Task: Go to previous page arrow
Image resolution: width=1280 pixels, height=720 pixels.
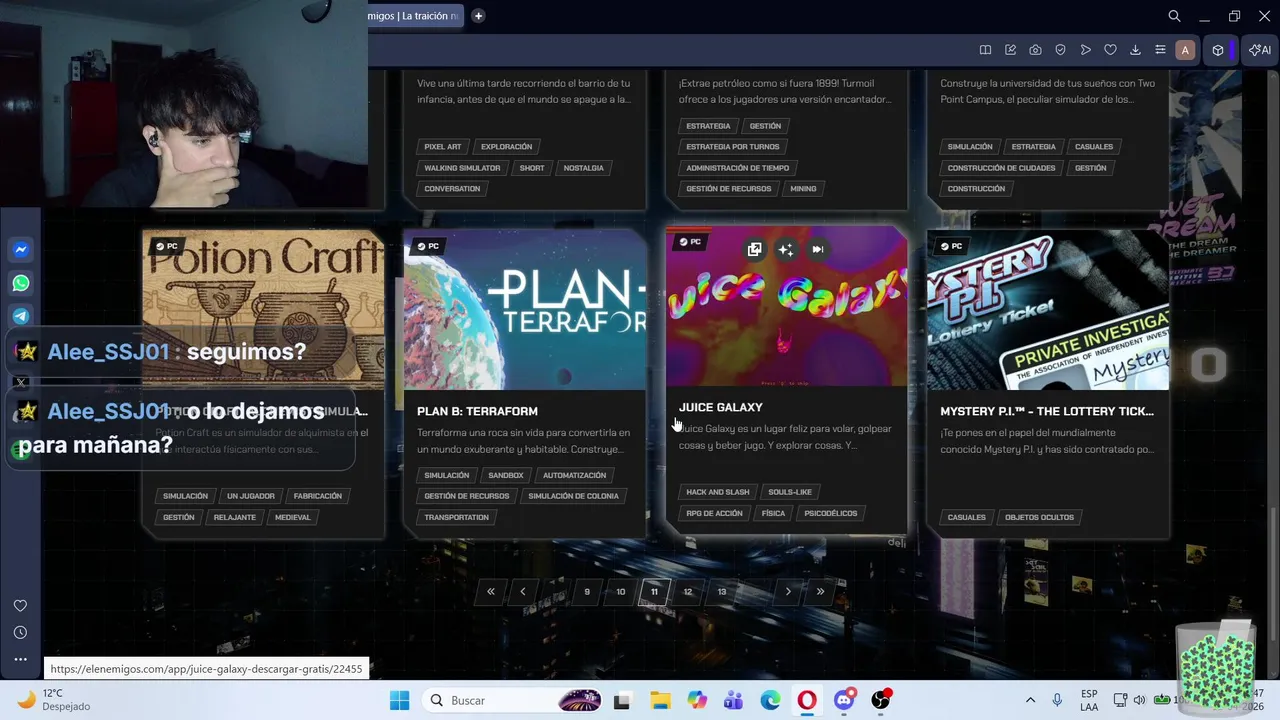Action: pyautogui.click(x=522, y=591)
